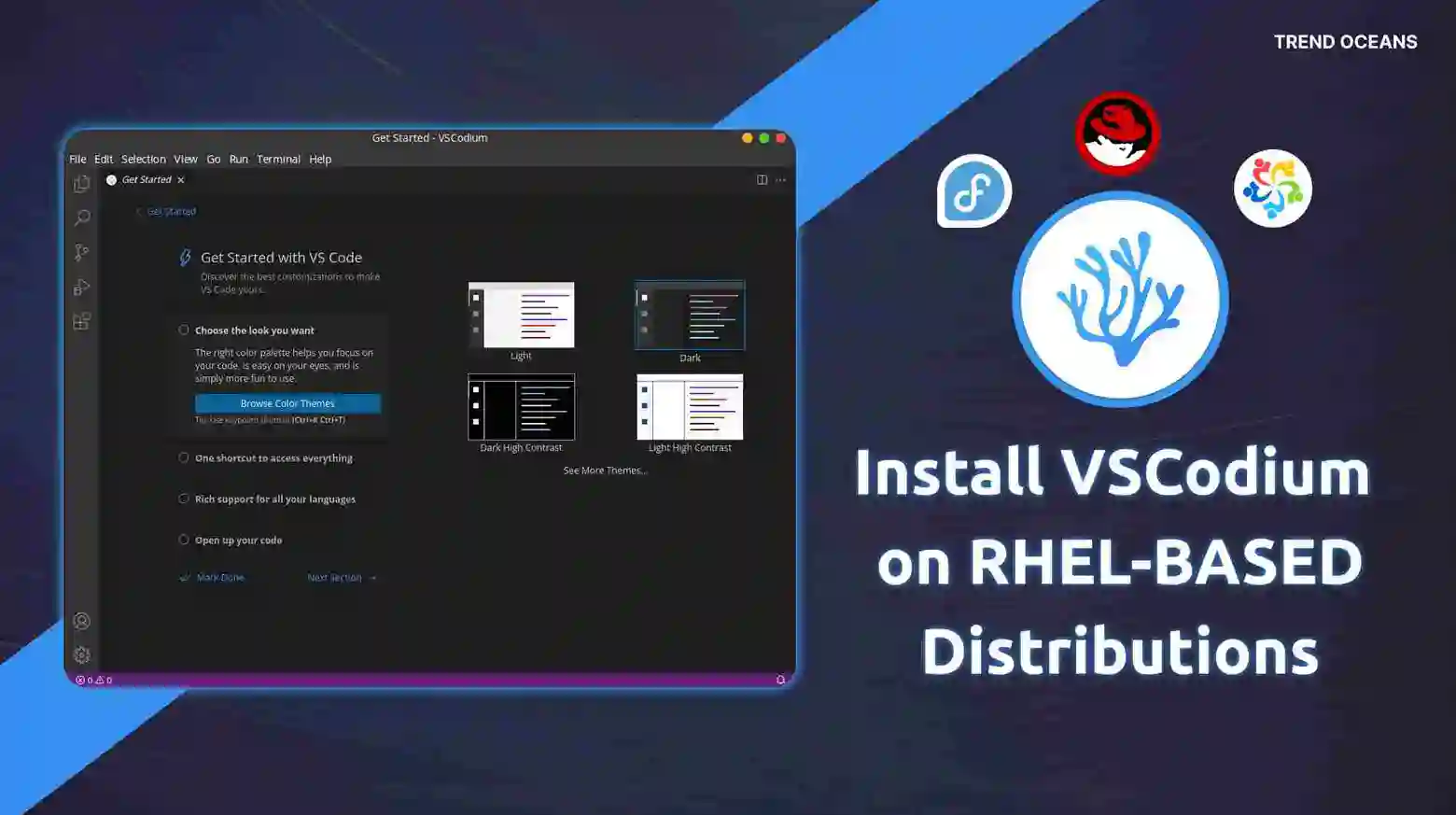The height and width of the screenshot is (815, 1456).
Task: Open the Manage settings gear icon
Action: point(81,654)
